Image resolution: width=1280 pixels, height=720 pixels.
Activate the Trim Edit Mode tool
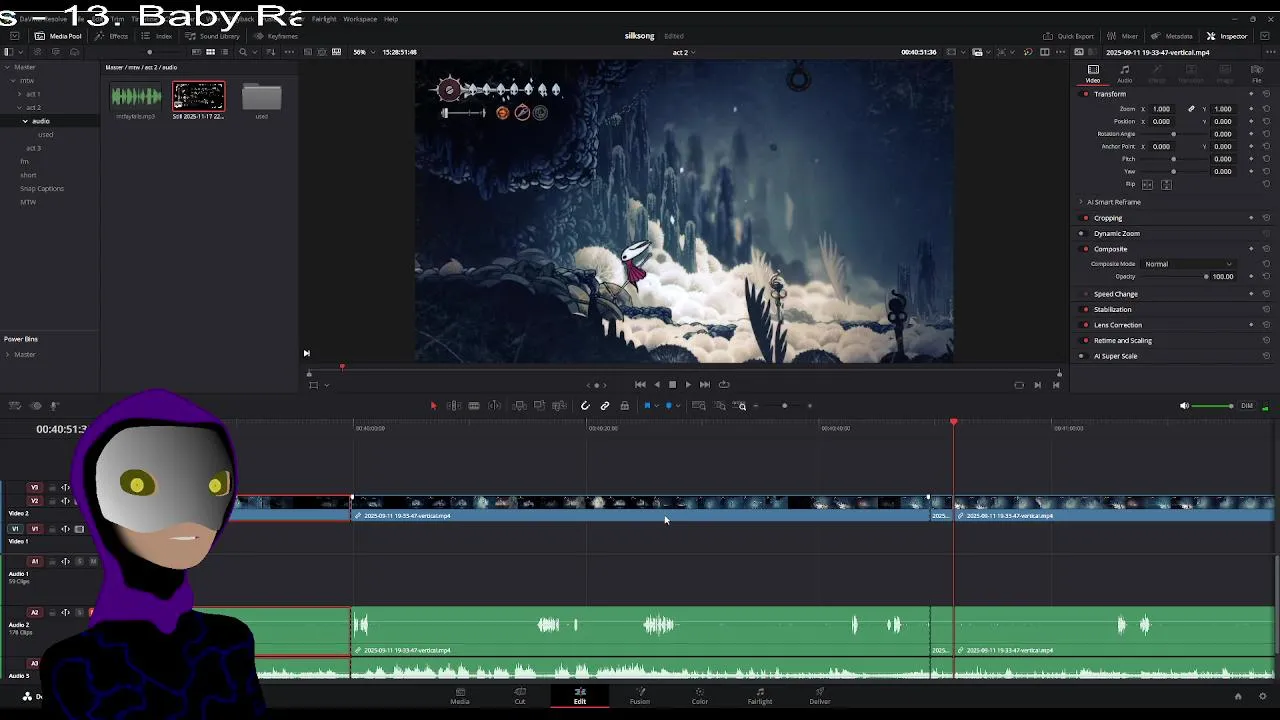(x=453, y=406)
